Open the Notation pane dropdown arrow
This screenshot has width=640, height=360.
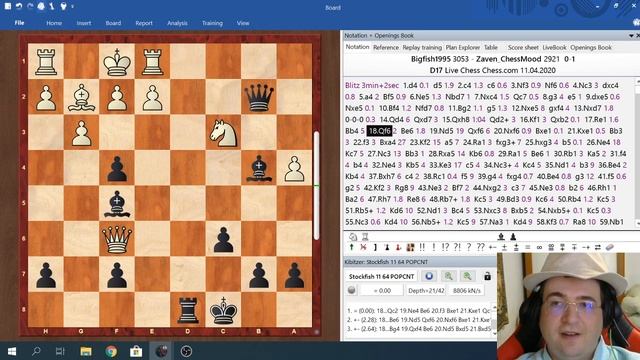[x=631, y=36]
